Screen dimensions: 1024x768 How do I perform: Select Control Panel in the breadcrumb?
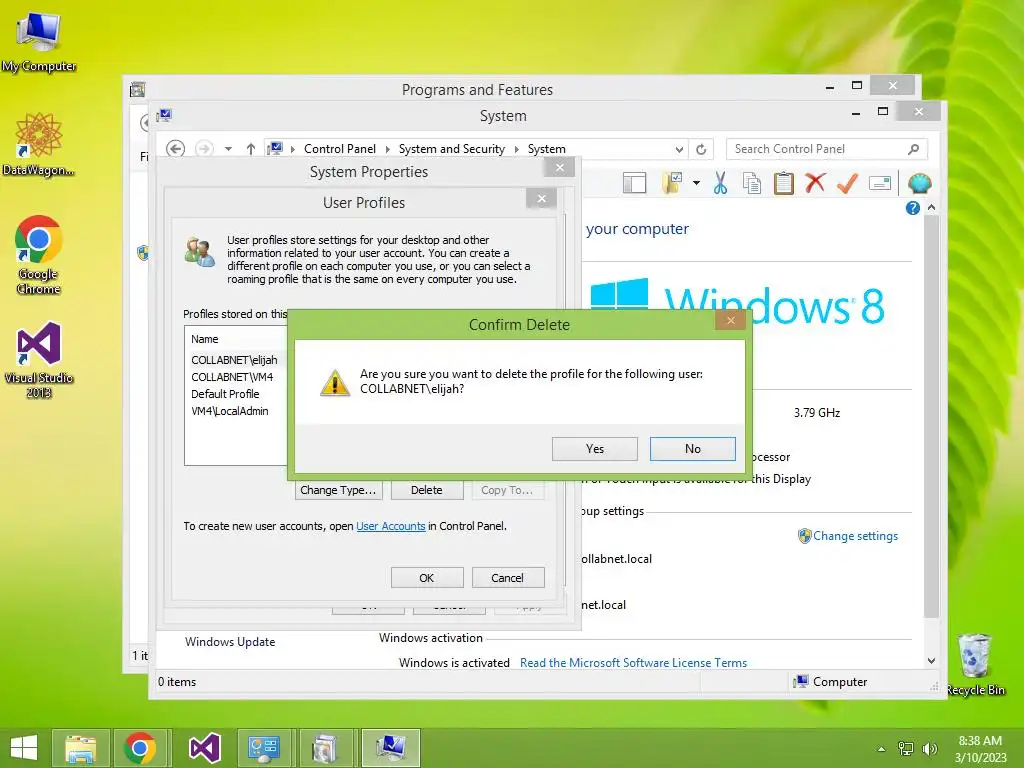pyautogui.click(x=340, y=149)
